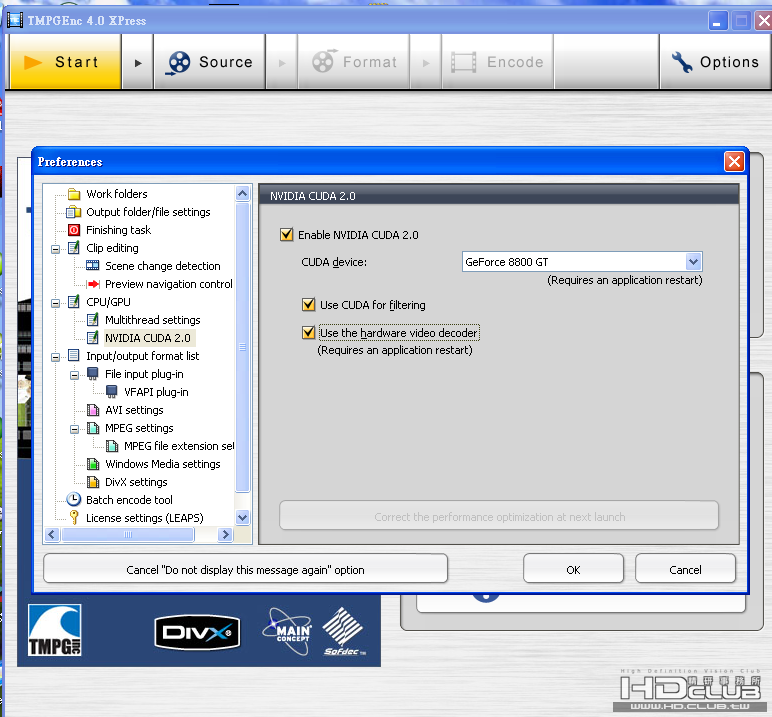Click the MainConcept logo
772x717 pixels.
[288, 632]
